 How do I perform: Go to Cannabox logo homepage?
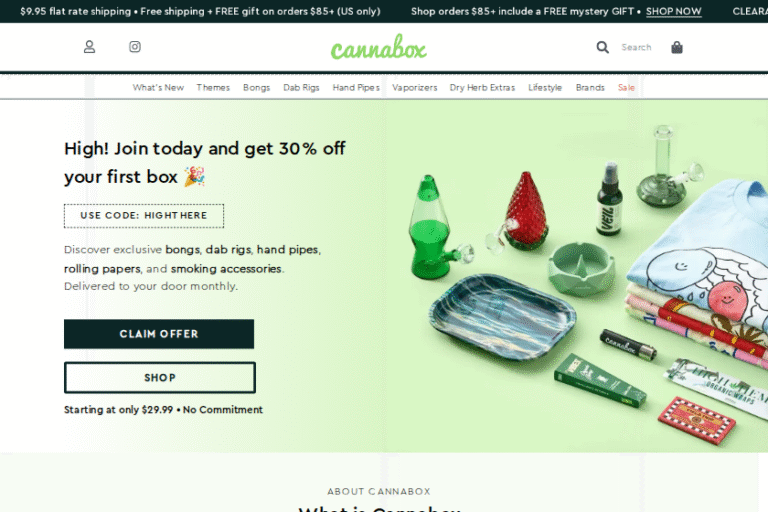(379, 48)
